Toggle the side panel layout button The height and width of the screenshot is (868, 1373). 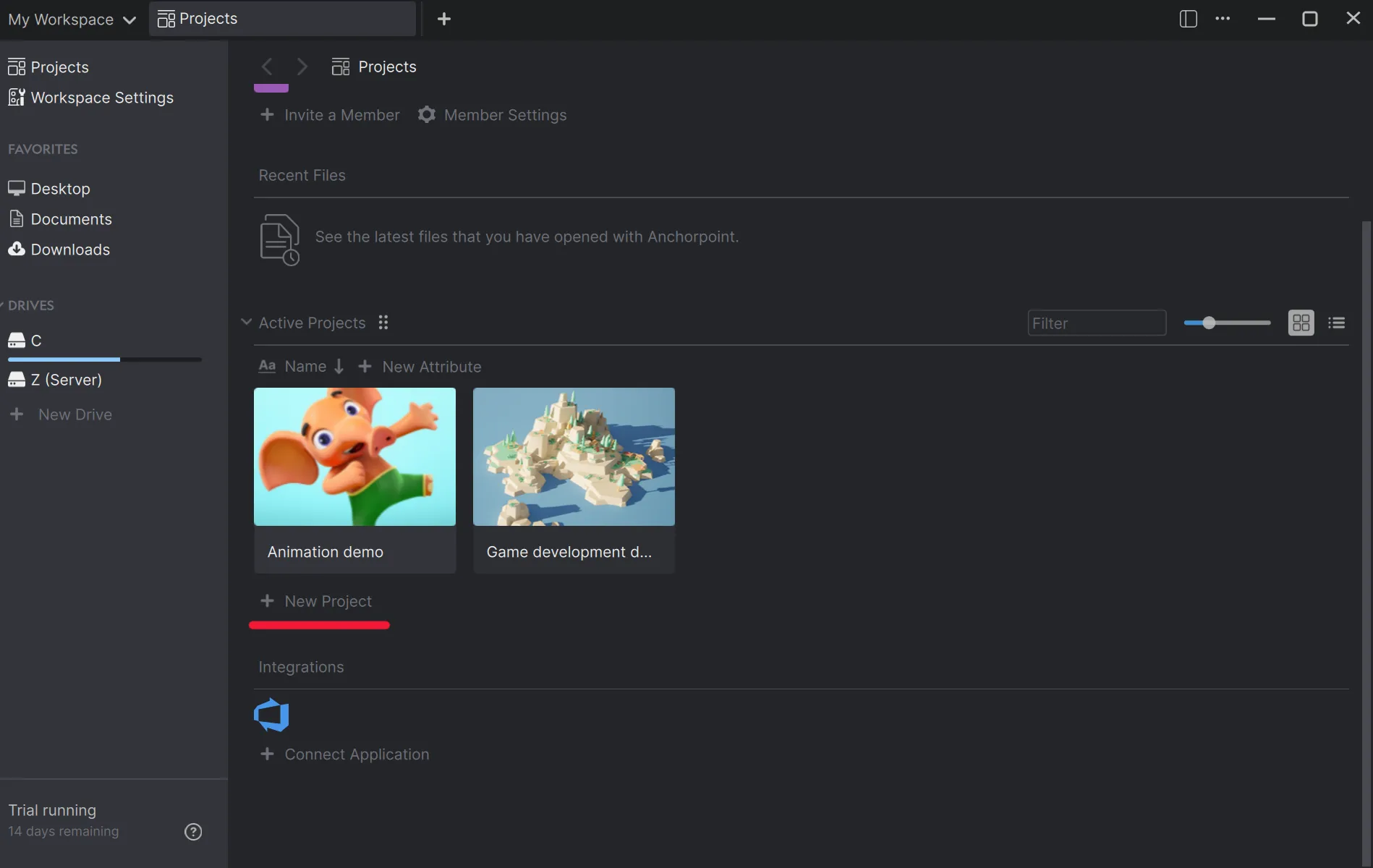pos(1187,18)
